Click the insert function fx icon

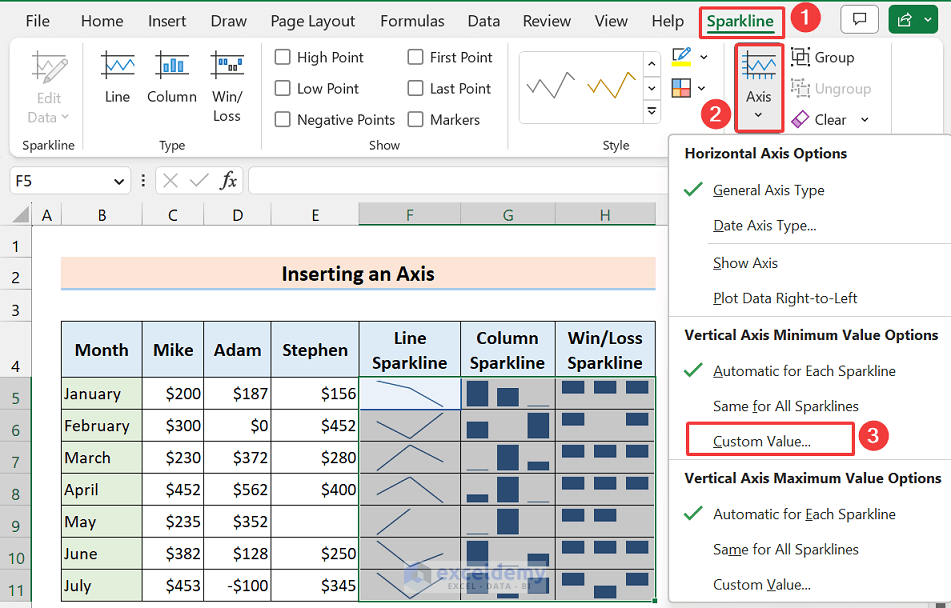pyautogui.click(x=229, y=180)
